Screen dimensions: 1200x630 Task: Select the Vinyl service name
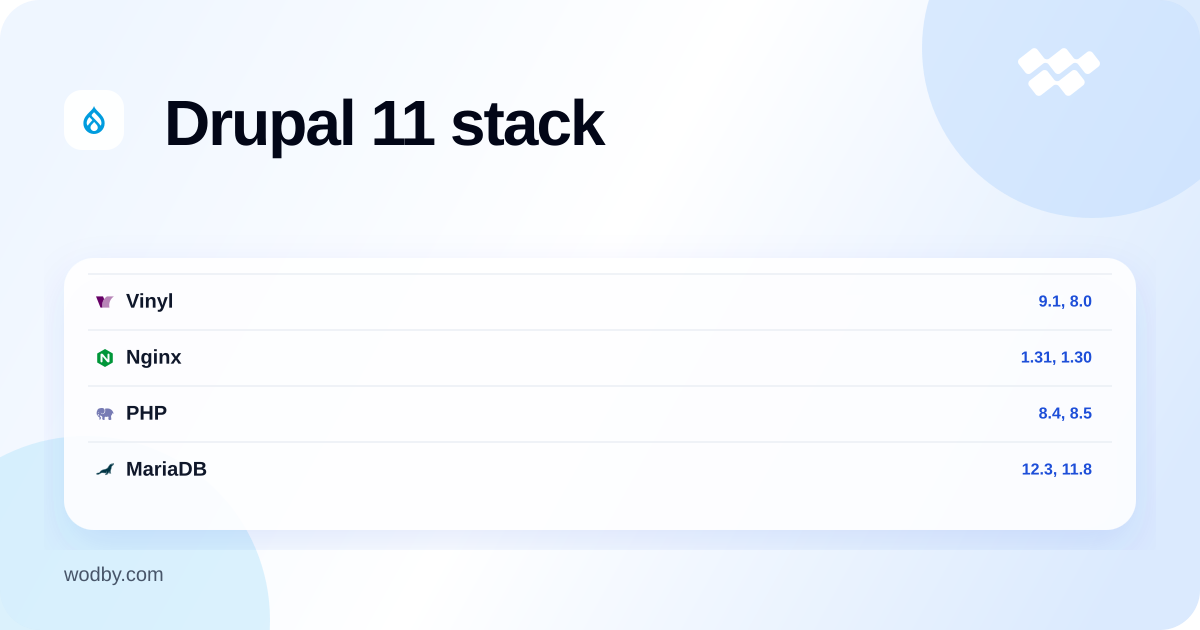(x=149, y=301)
